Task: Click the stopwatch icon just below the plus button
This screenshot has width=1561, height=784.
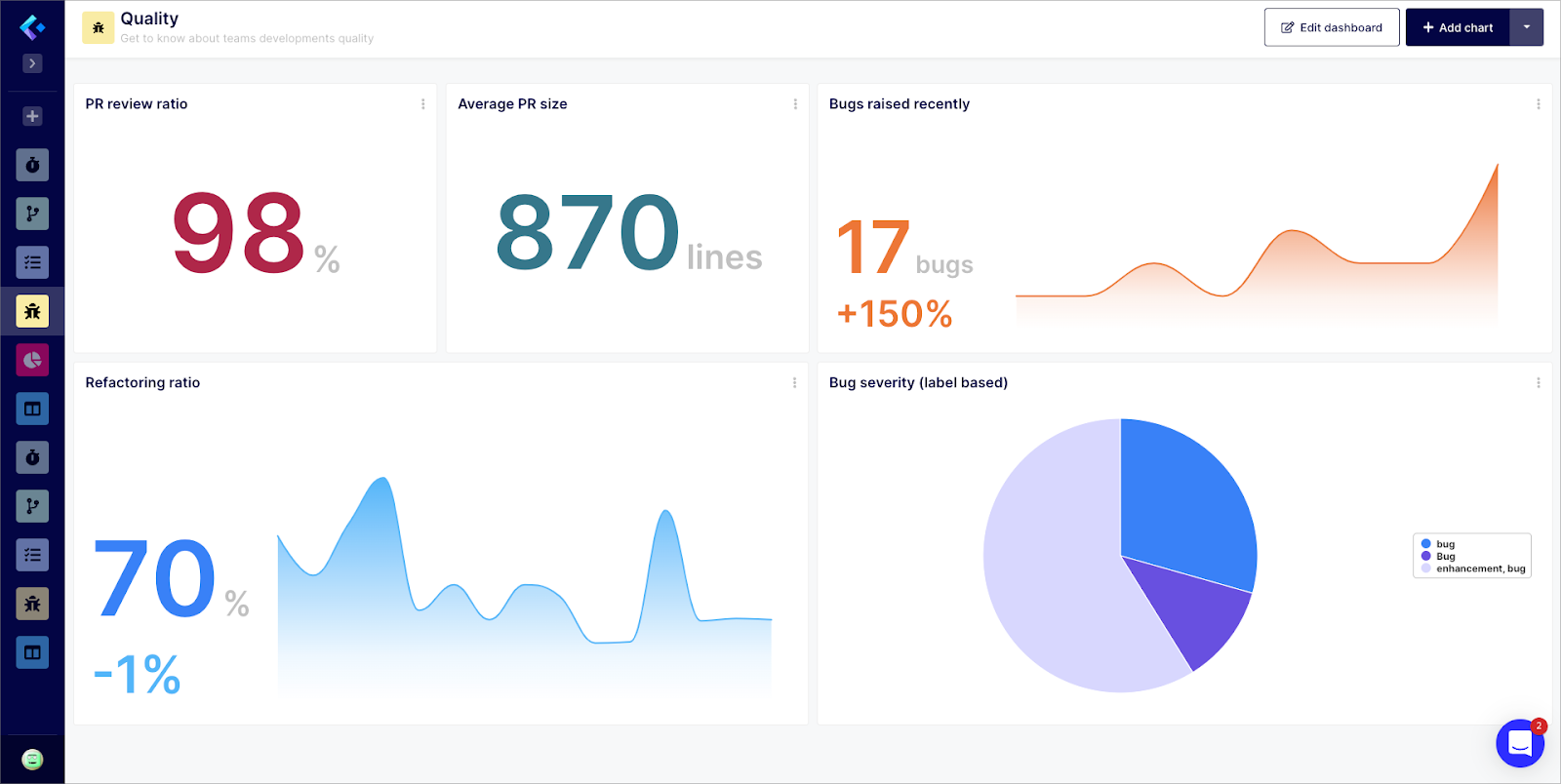Action: (32, 165)
